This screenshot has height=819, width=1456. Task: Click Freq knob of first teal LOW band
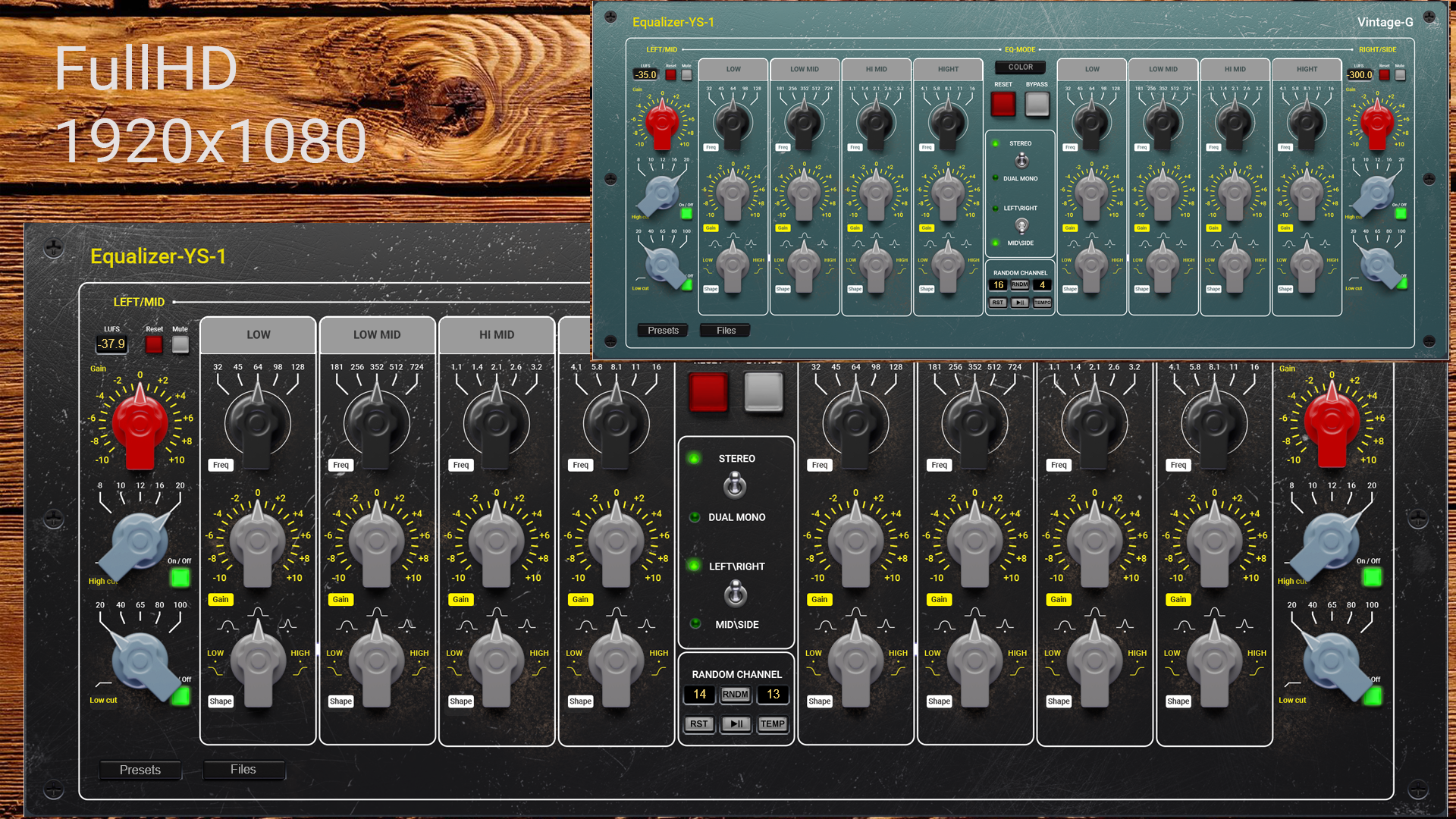click(x=733, y=121)
